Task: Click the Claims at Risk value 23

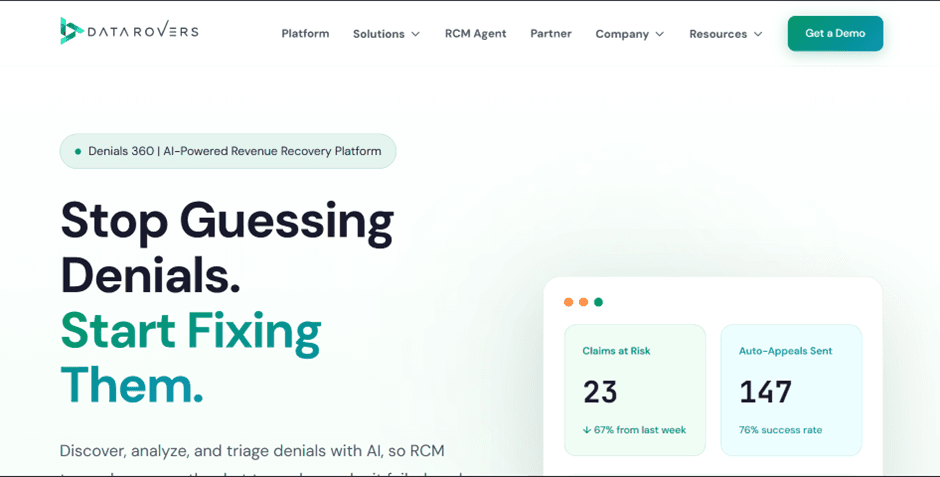Action: pos(600,392)
